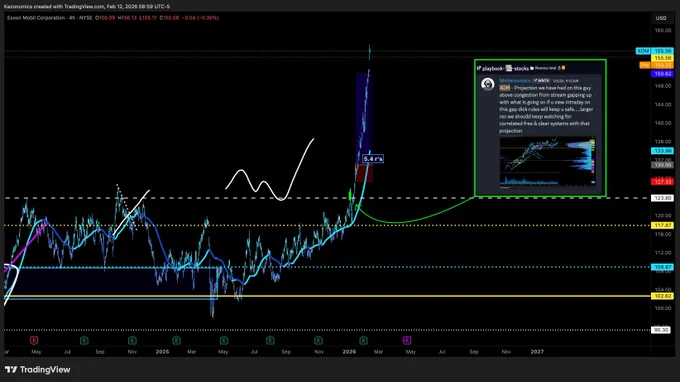Click the 2027 label on time axis
The image size is (680, 382).
pyautogui.click(x=537, y=352)
